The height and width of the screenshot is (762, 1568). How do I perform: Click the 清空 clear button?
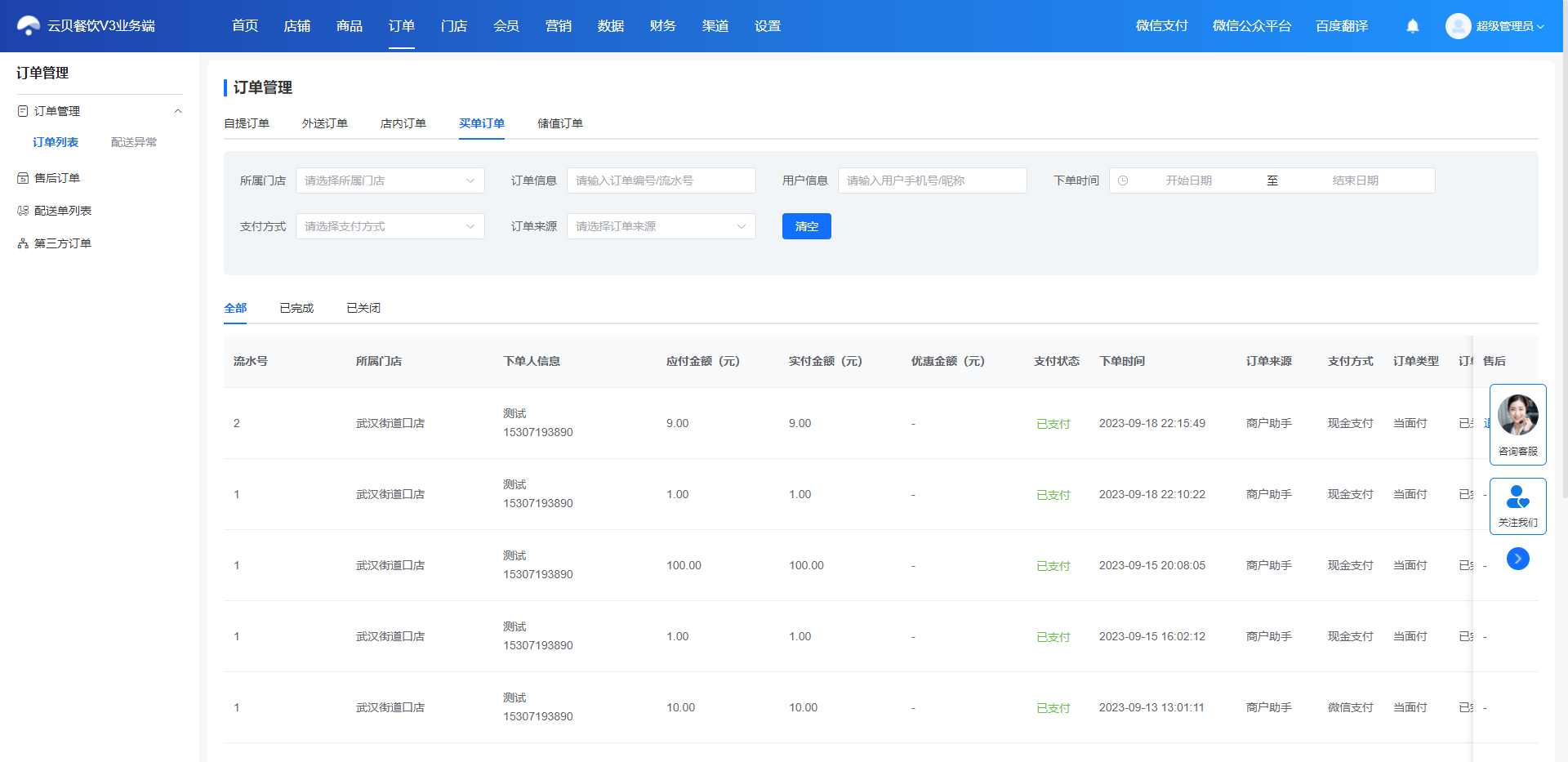[x=807, y=226]
